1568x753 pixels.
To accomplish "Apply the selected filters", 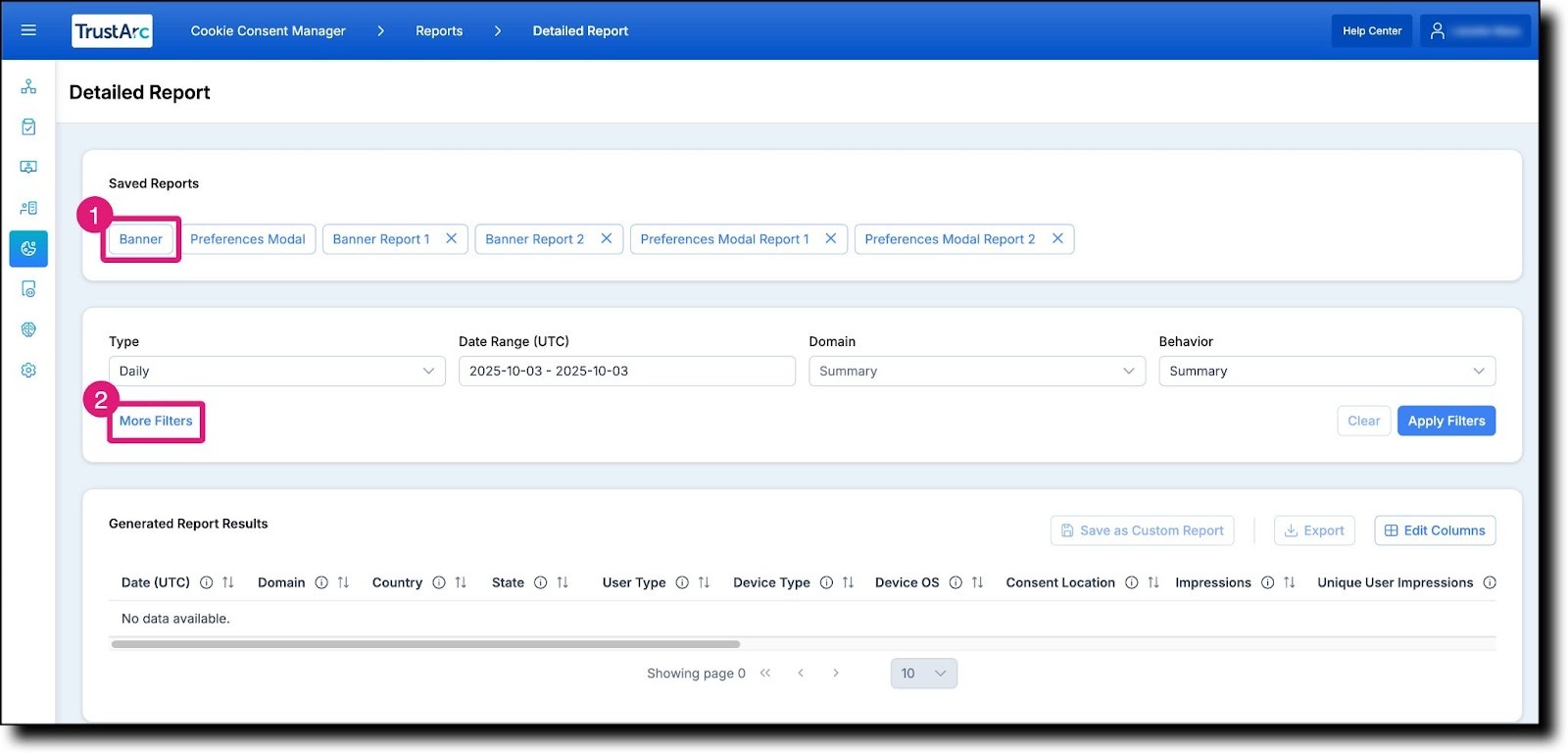I will (1446, 421).
